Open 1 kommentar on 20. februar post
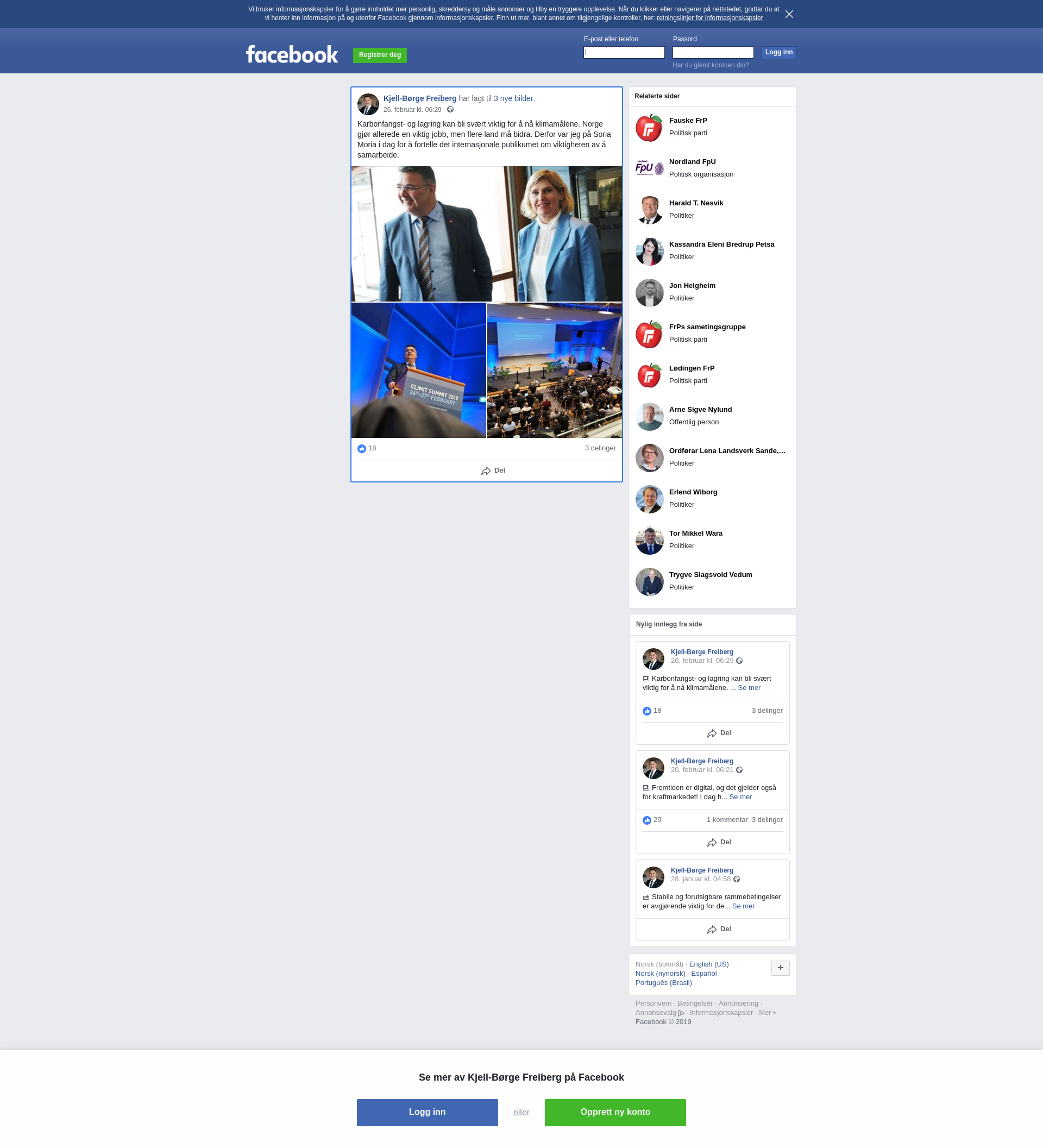The height and width of the screenshot is (1148, 1043). tap(727, 820)
